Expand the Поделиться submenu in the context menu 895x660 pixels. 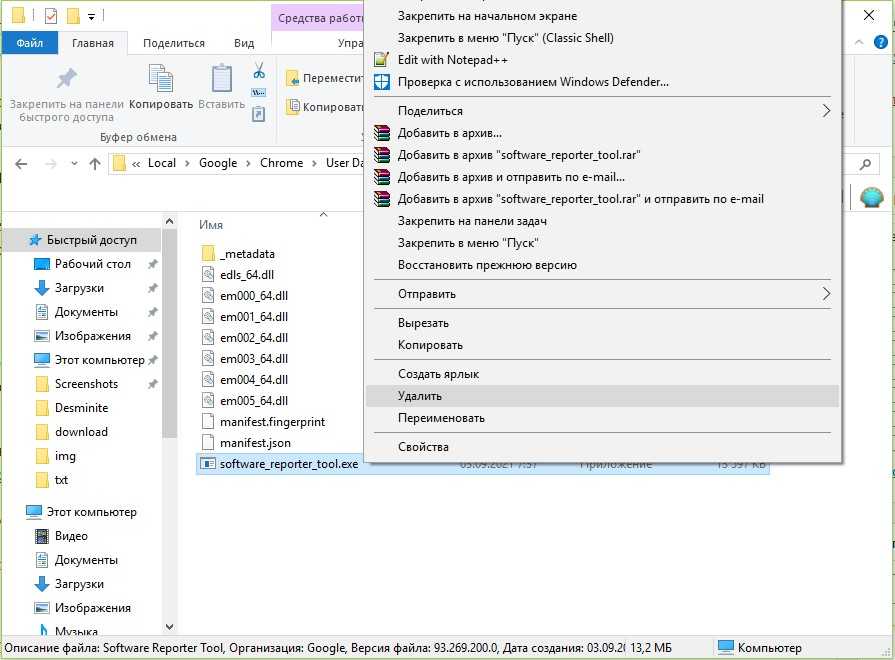826,111
